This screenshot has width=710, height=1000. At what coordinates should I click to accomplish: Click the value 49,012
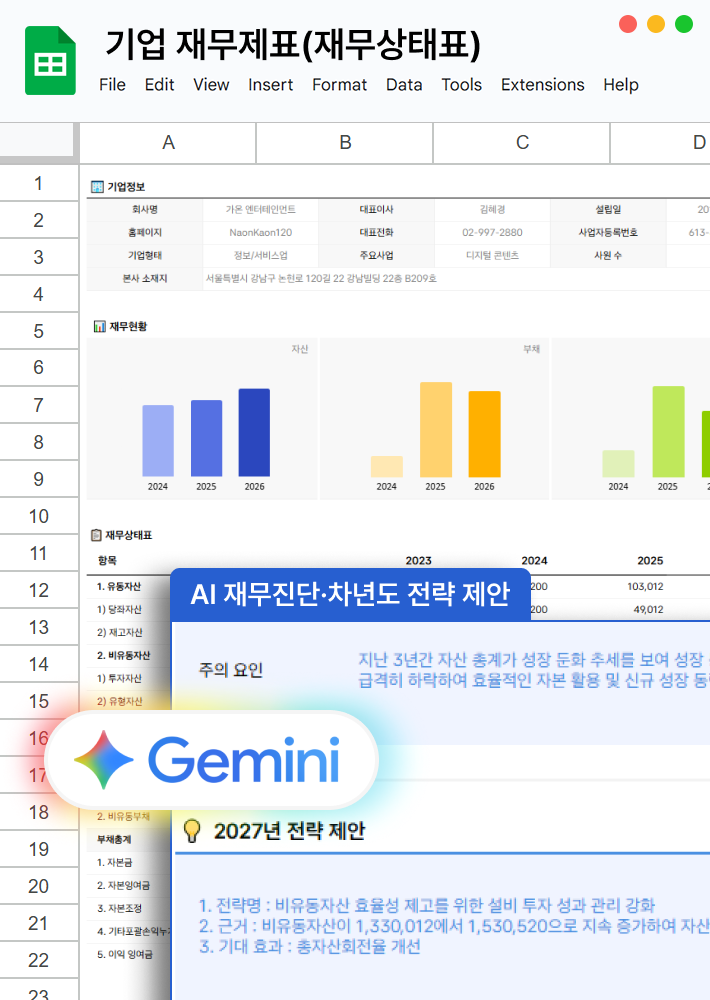pos(648,610)
